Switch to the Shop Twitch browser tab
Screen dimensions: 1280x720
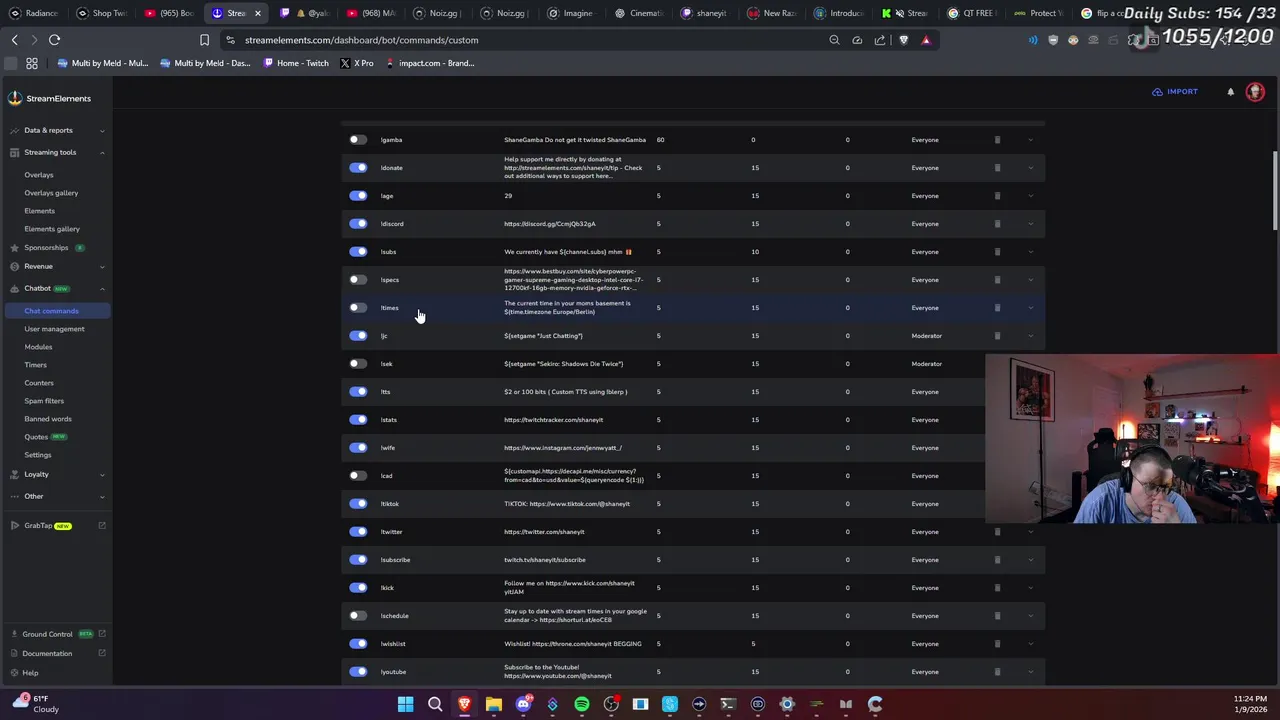click(102, 13)
